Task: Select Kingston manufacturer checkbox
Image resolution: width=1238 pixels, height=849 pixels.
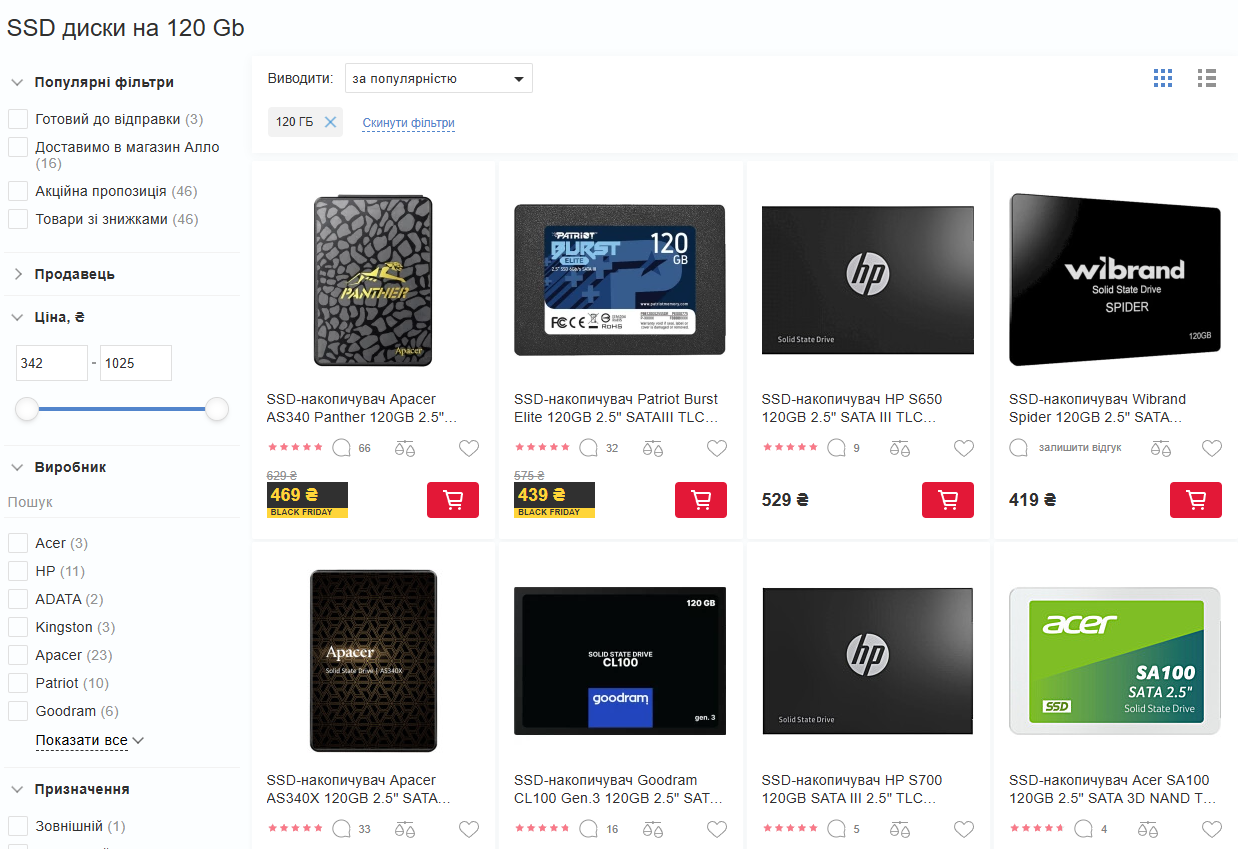Action: coord(18,627)
